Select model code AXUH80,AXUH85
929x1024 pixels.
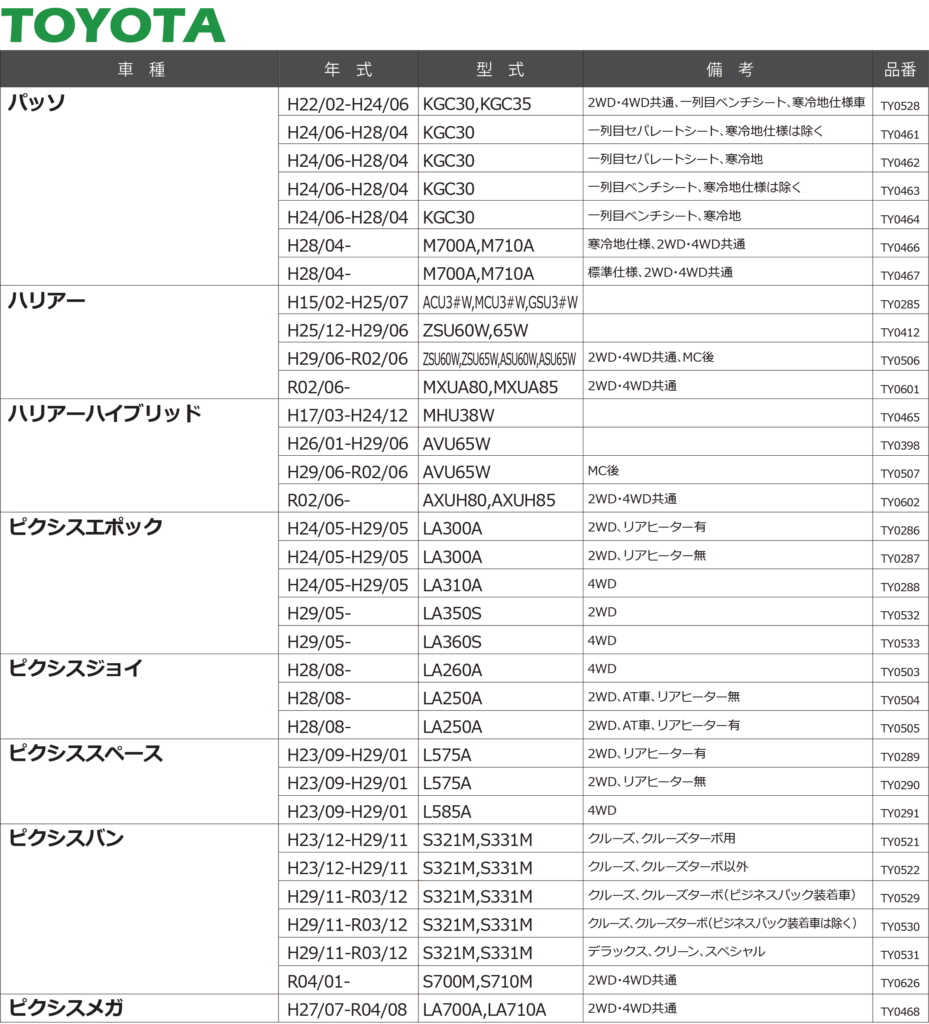[x=489, y=500]
